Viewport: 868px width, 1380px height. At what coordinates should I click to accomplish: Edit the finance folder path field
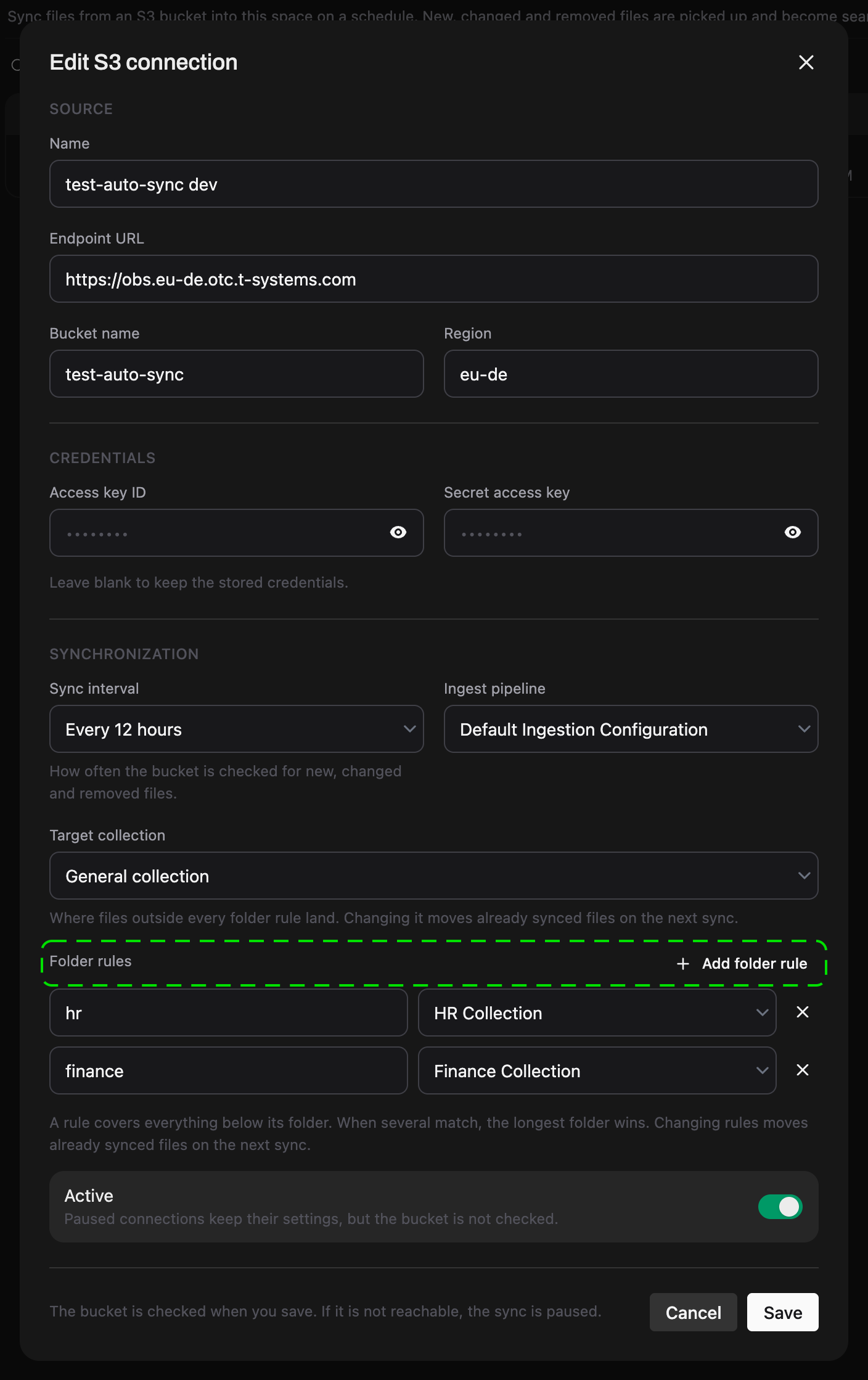click(229, 1070)
